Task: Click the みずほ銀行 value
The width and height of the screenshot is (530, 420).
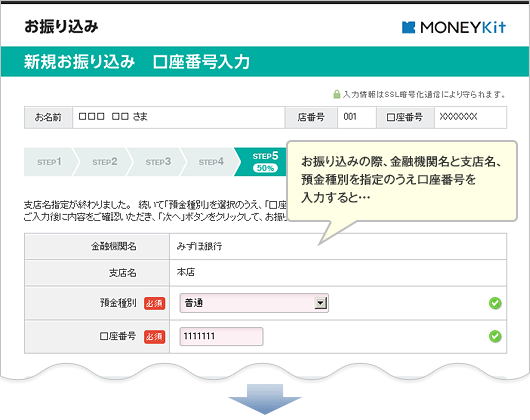Action: (x=199, y=246)
